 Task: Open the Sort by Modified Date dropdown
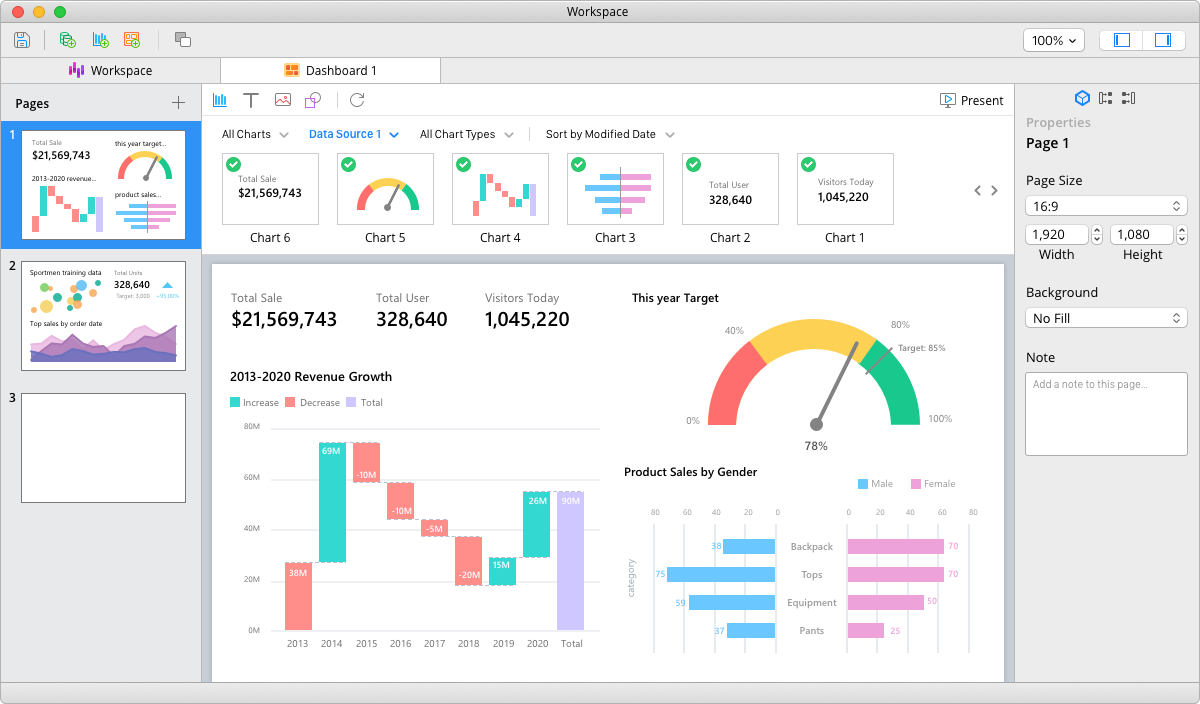tap(610, 134)
